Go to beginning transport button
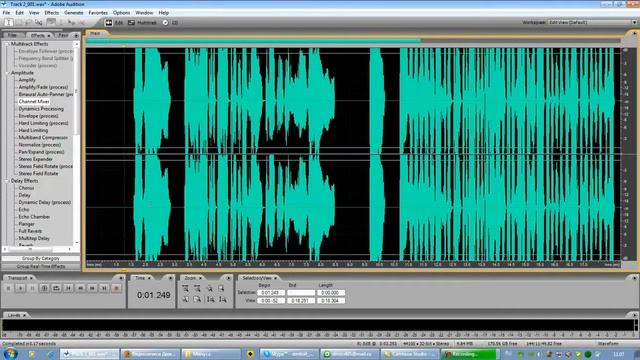 (68, 288)
